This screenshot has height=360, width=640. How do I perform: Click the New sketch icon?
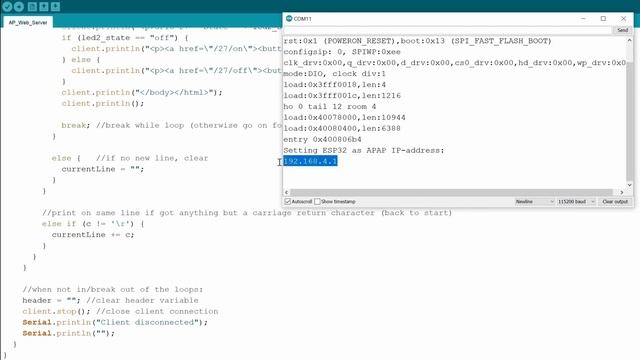click(x=32, y=7)
